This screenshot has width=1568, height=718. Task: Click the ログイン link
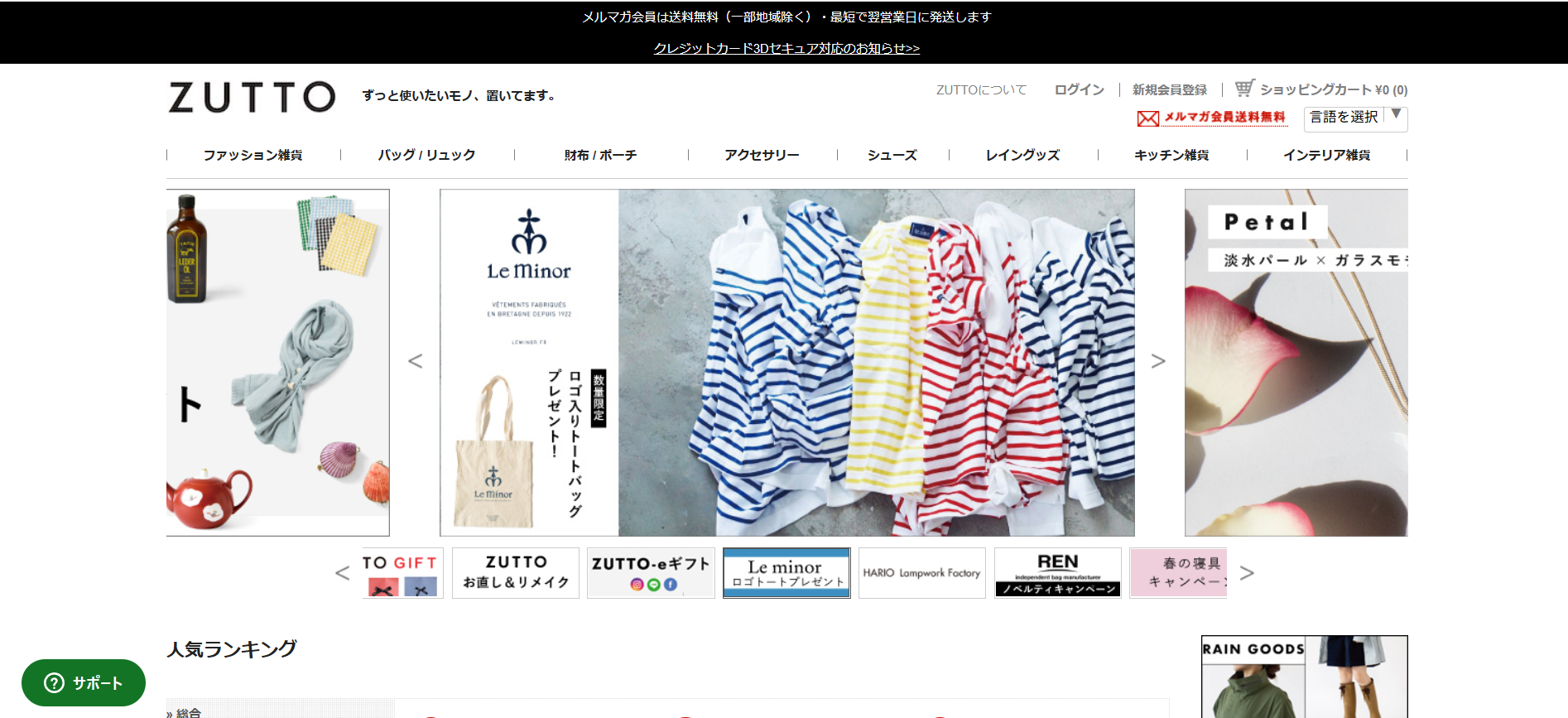click(x=1079, y=89)
